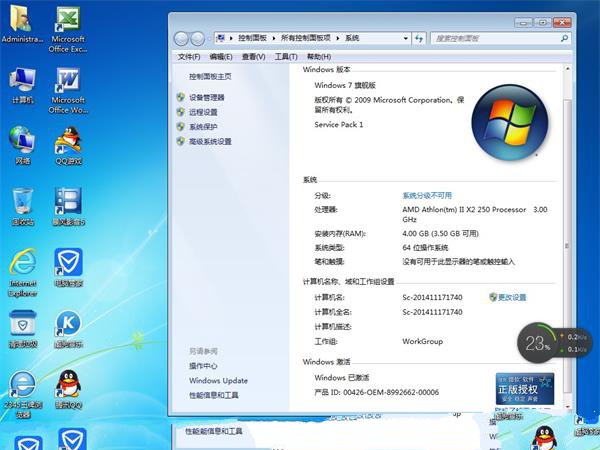Go to 控制面板主页 link
This screenshot has height=450, width=600.
[210, 77]
